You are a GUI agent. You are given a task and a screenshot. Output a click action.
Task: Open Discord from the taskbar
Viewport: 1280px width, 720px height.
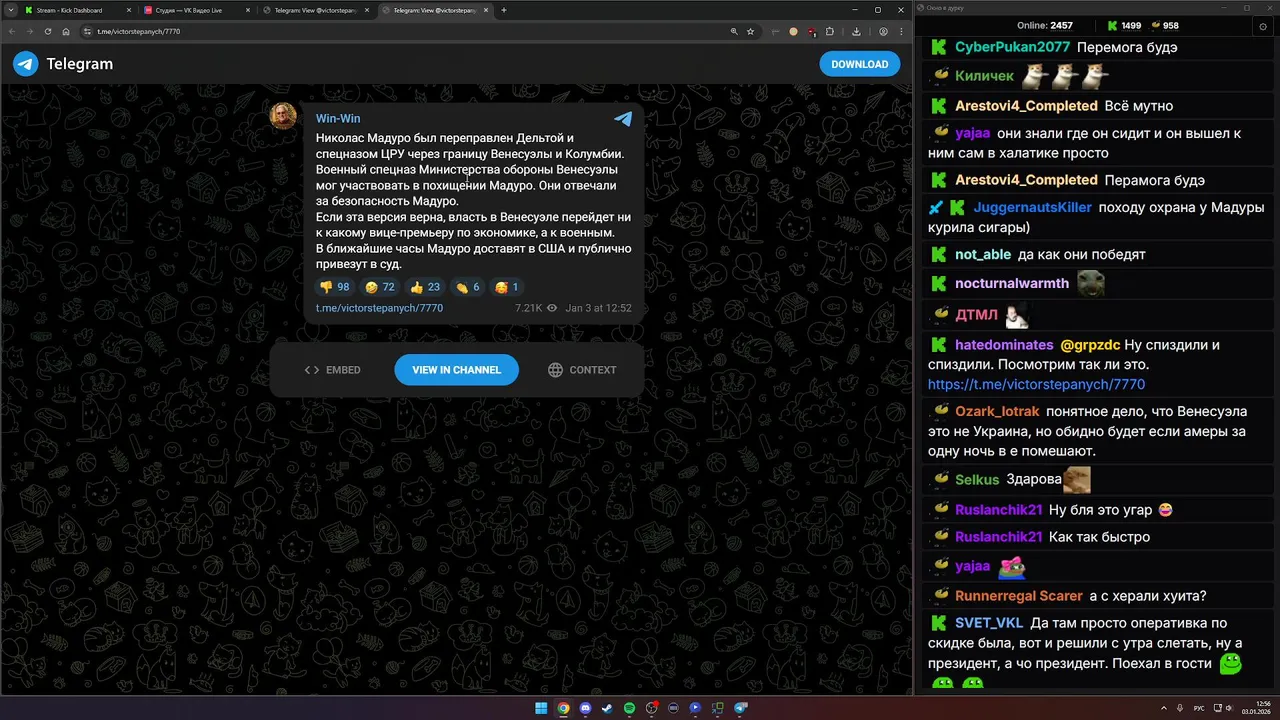point(585,708)
